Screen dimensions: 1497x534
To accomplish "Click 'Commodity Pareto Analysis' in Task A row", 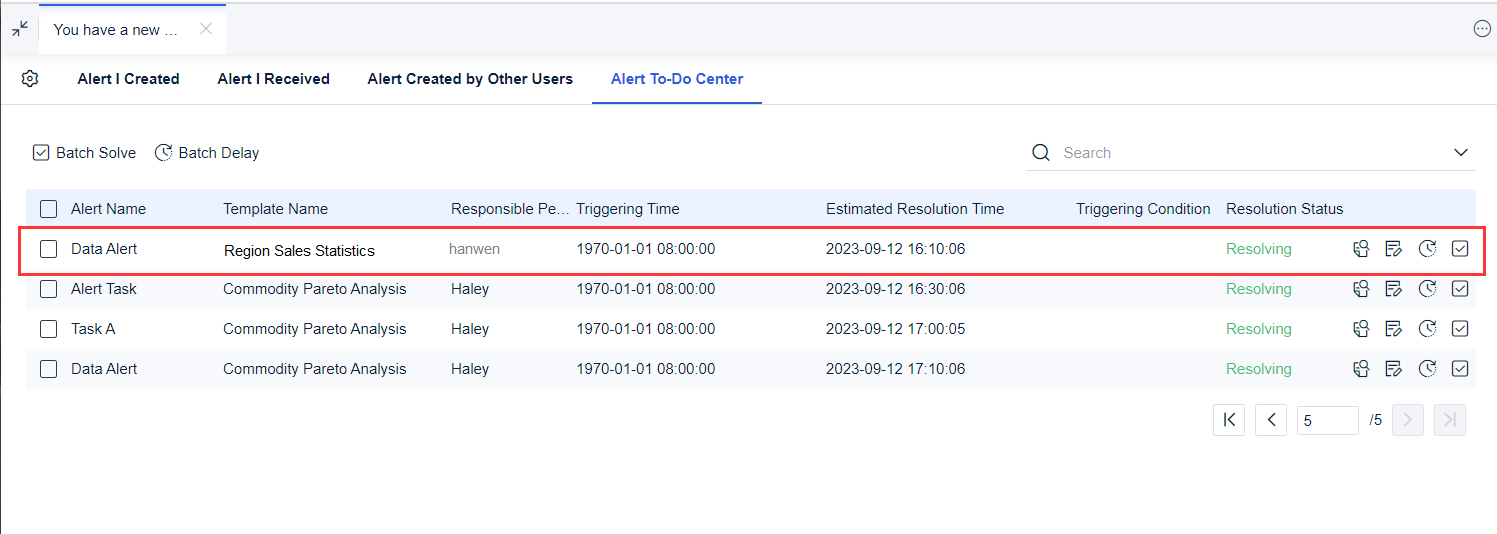I will tap(314, 329).
